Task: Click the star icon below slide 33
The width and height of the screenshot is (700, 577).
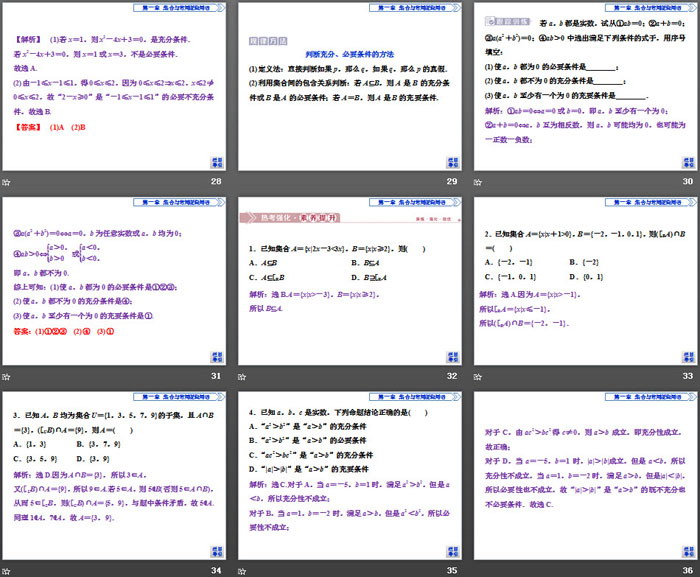Action: [477, 376]
